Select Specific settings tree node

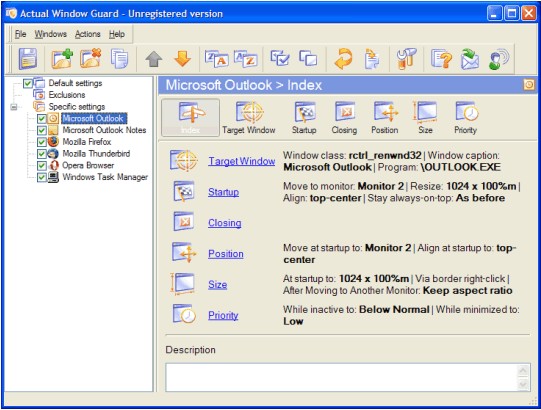pyautogui.click(x=77, y=107)
